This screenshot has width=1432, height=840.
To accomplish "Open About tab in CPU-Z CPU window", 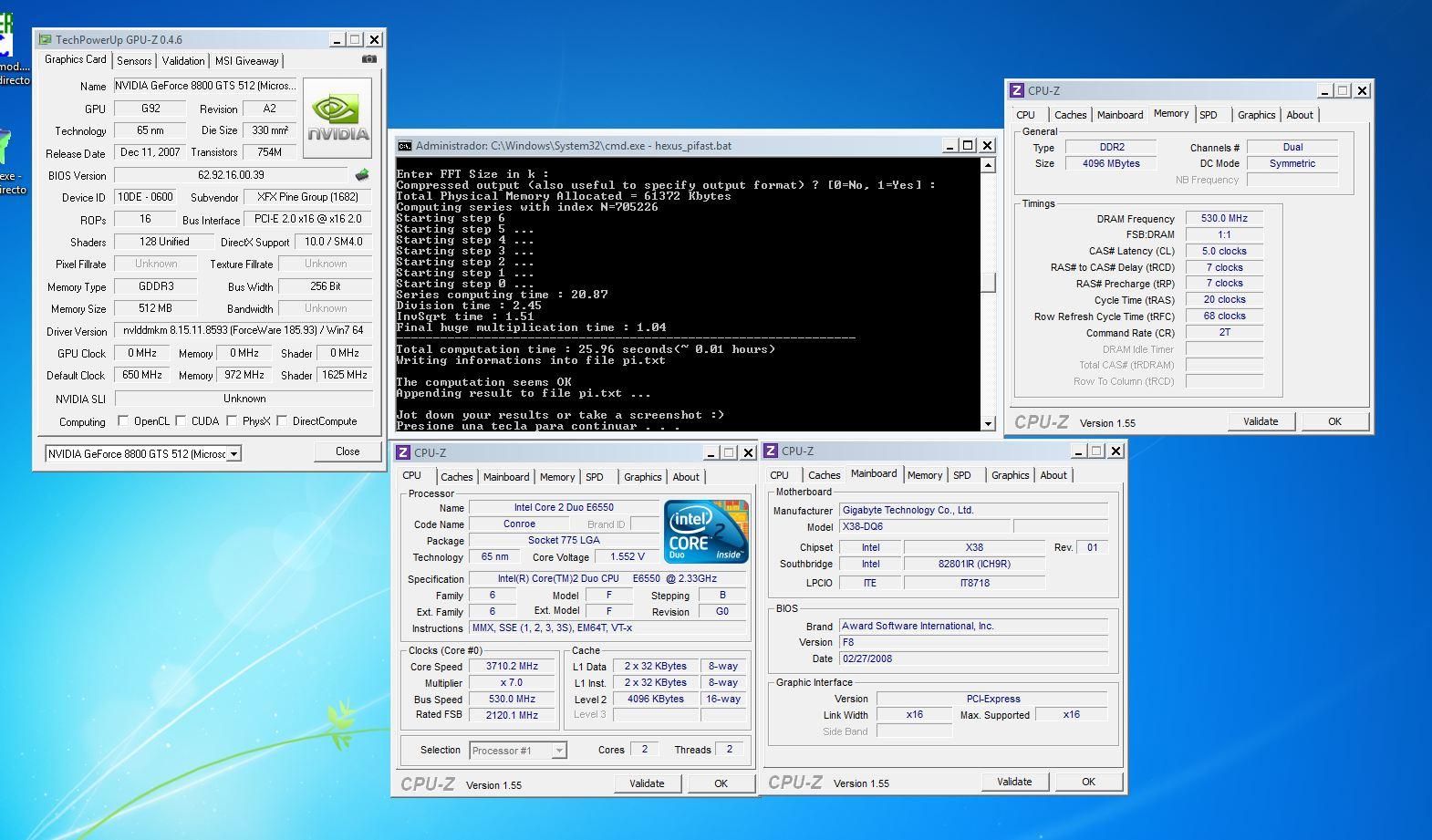I will pos(686,477).
